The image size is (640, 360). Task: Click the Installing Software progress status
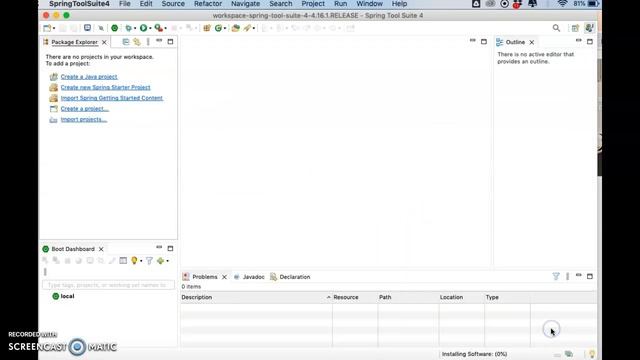click(x=474, y=354)
